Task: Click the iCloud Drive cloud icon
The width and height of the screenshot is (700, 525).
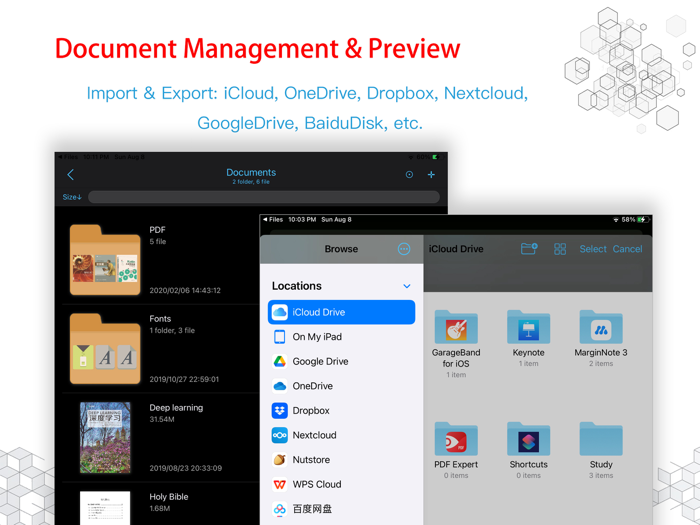Action: (279, 312)
